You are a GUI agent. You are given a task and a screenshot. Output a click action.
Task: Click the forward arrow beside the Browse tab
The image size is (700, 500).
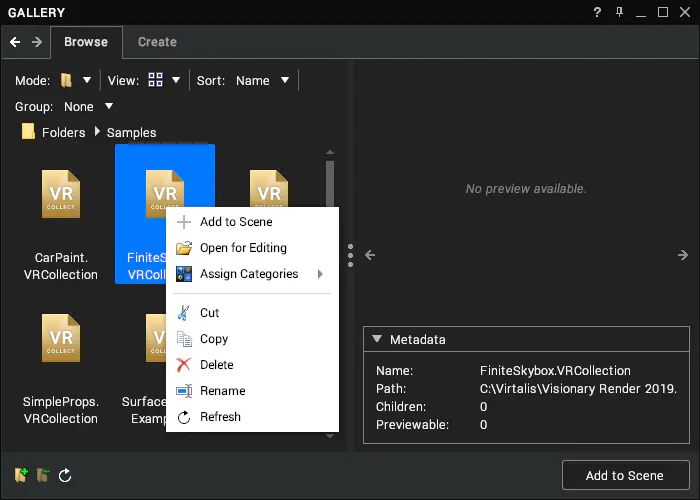[37, 42]
